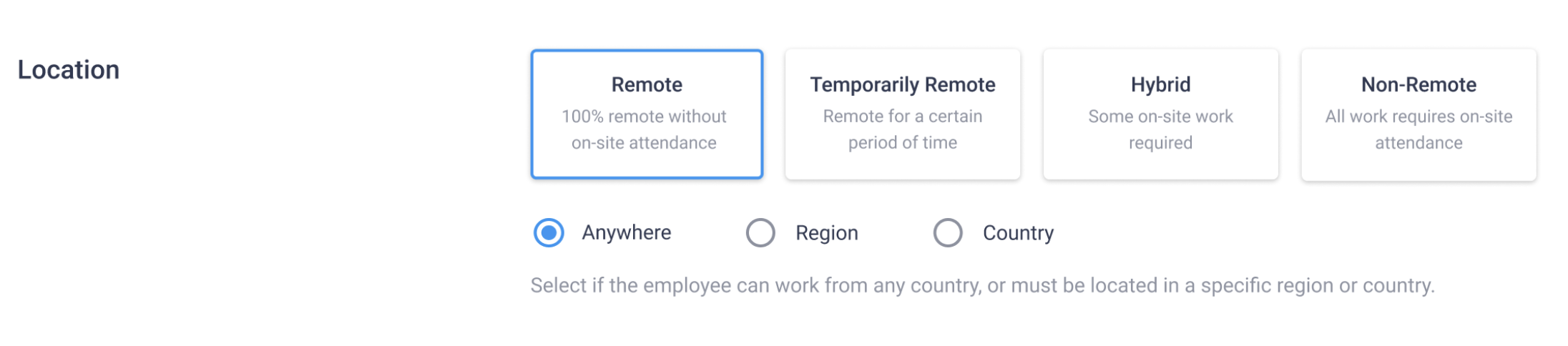
Task: Click the helper text about specific region or country
Action: click(x=982, y=286)
